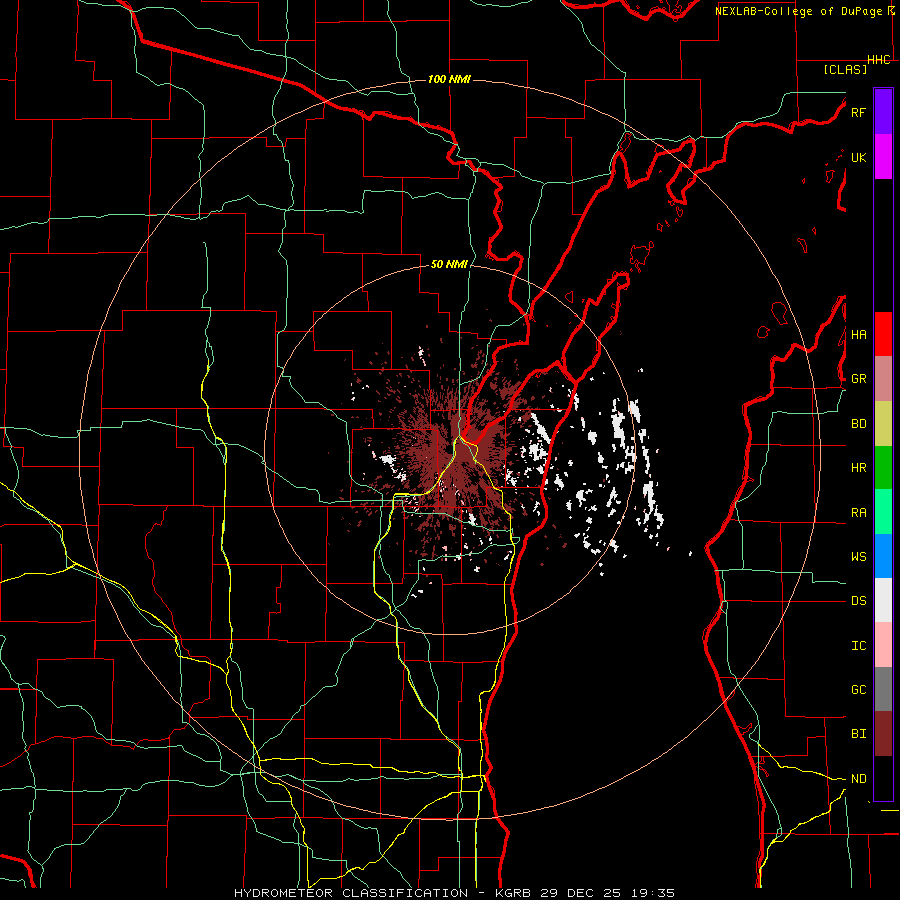This screenshot has height=900, width=900.
Task: Click the HA red legend swatch
Action: pyautogui.click(x=883, y=334)
